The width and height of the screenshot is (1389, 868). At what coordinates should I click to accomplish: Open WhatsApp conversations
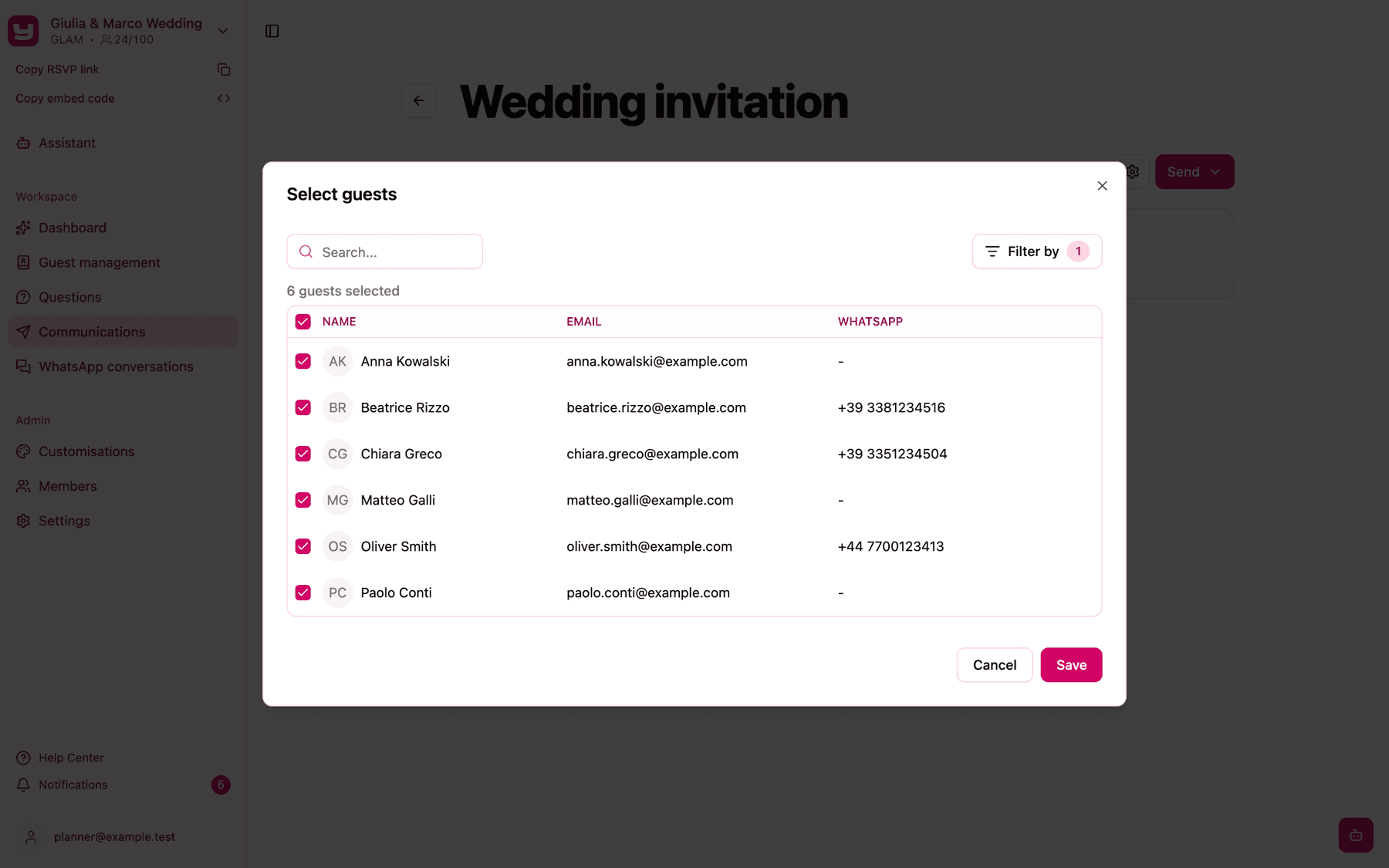[x=123, y=366]
